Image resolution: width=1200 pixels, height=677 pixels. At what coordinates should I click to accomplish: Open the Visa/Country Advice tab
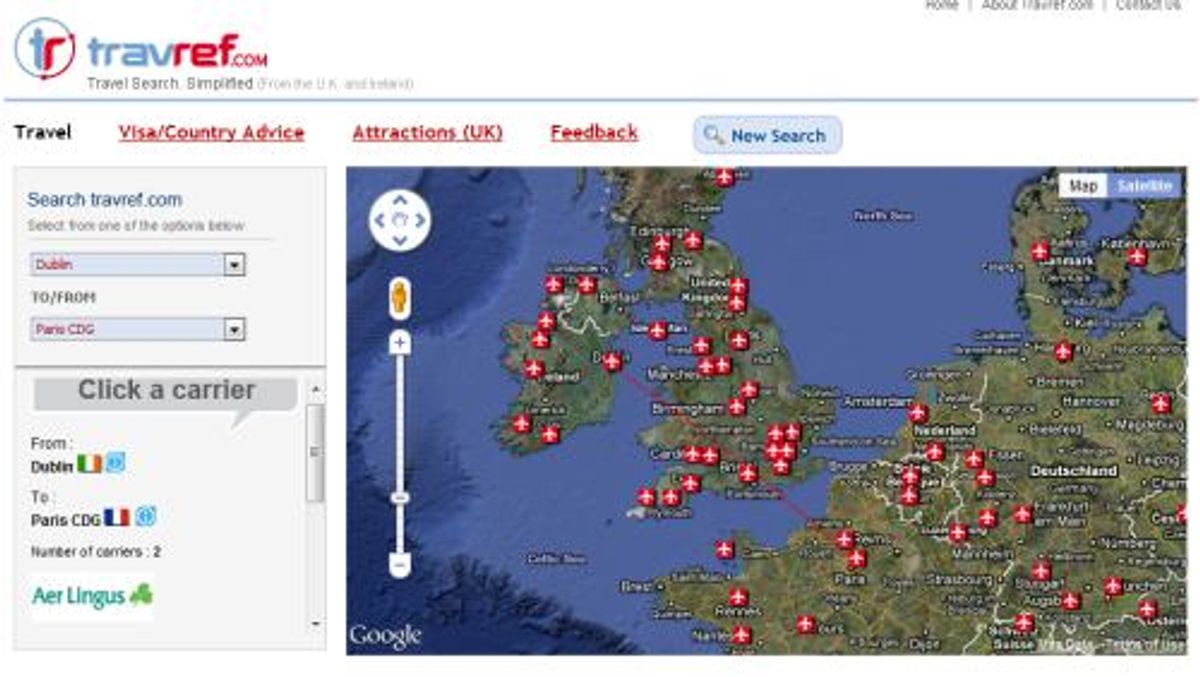(209, 131)
